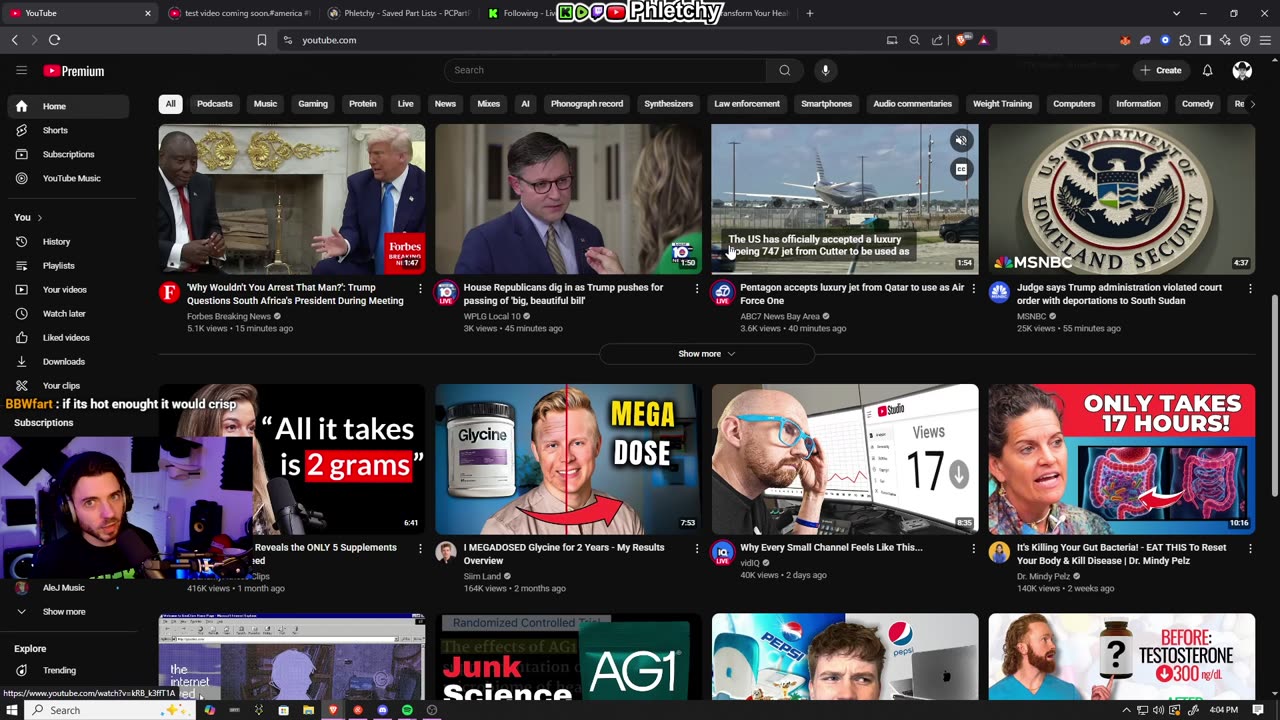Toggle the browser sidebar panel icon
This screenshot has height=720, width=1280.
point(1205,40)
